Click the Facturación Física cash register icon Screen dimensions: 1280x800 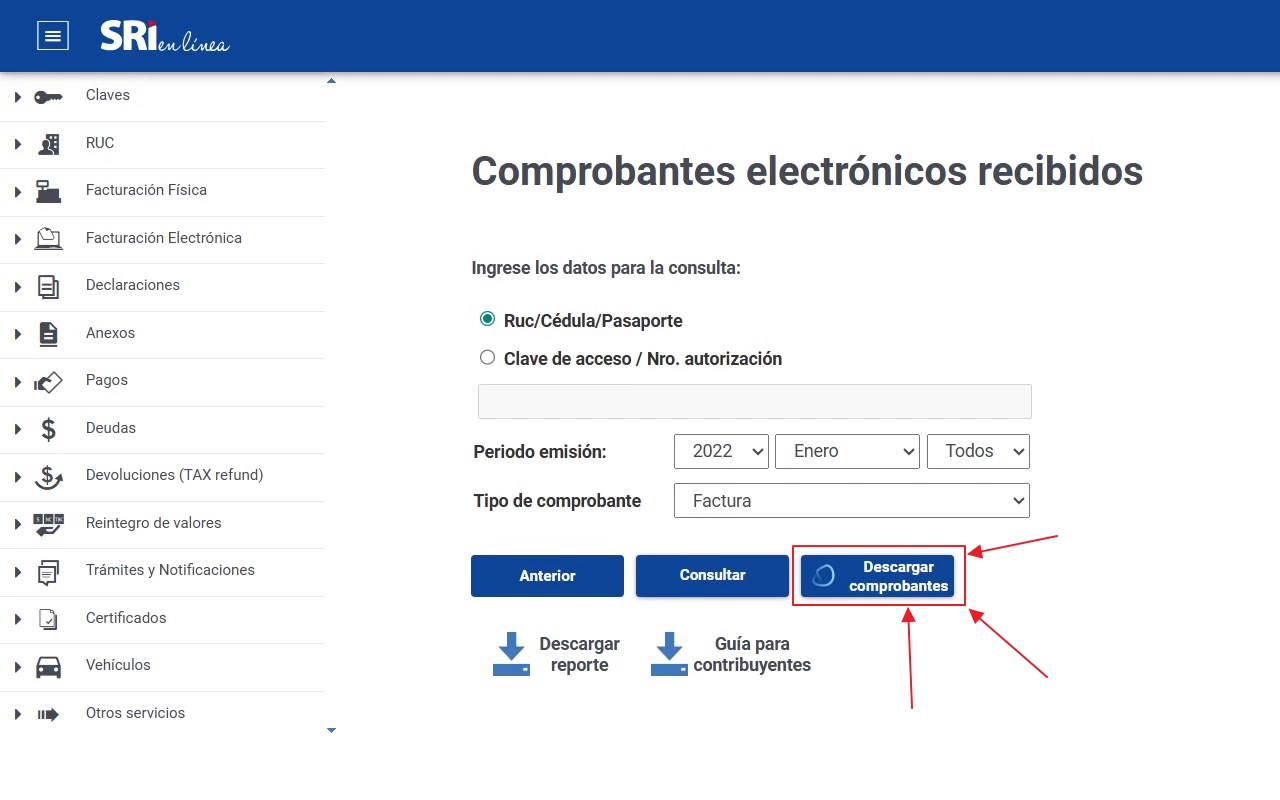pos(48,191)
